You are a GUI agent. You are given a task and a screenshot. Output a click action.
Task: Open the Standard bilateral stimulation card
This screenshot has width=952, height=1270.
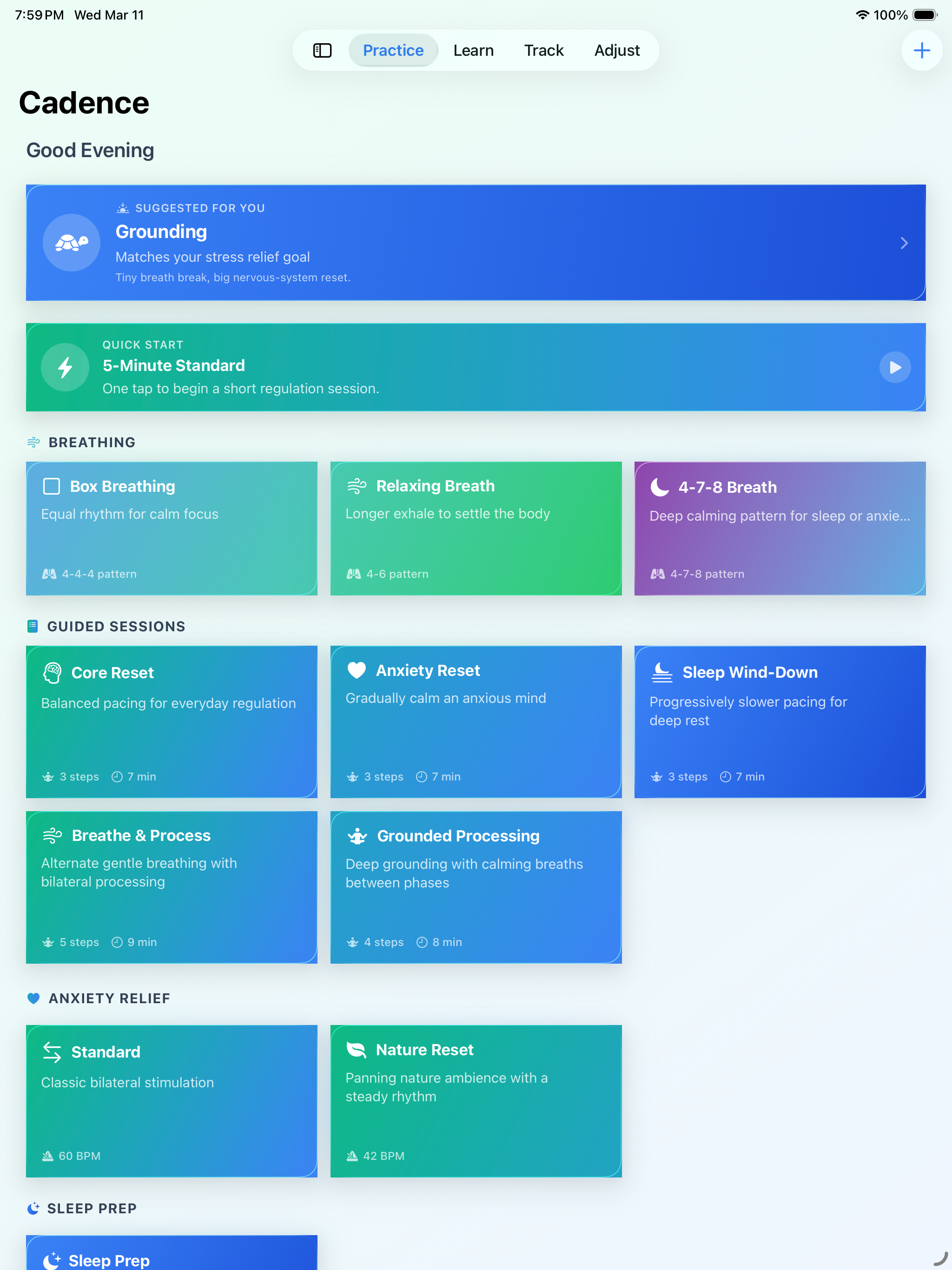tap(172, 1101)
